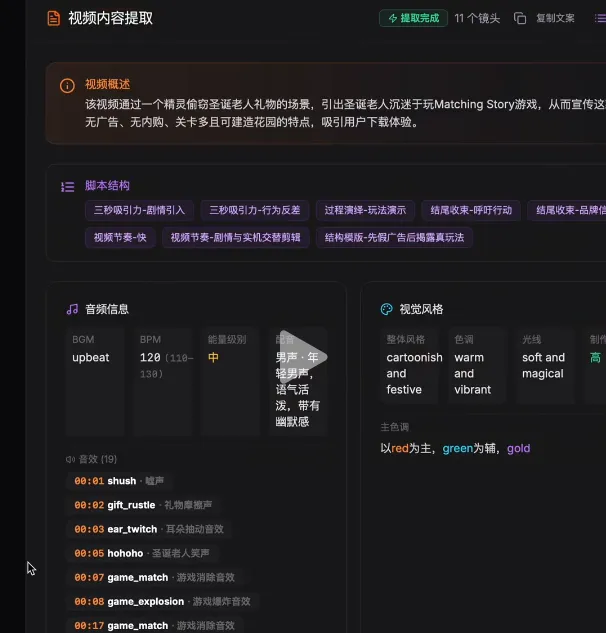Viewport: 606px width, 633px height.
Task: Select the 00:01 shush sound effect
Action: pyautogui.click(x=119, y=481)
